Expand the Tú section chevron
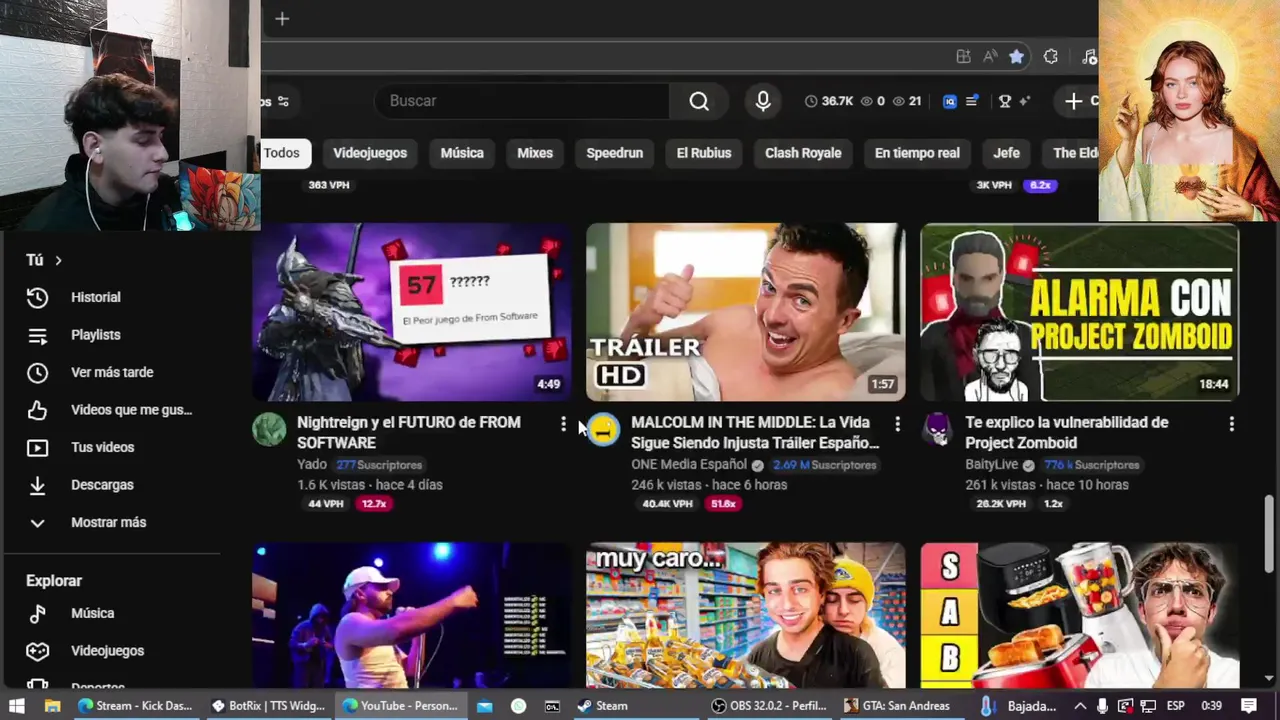 (x=58, y=260)
